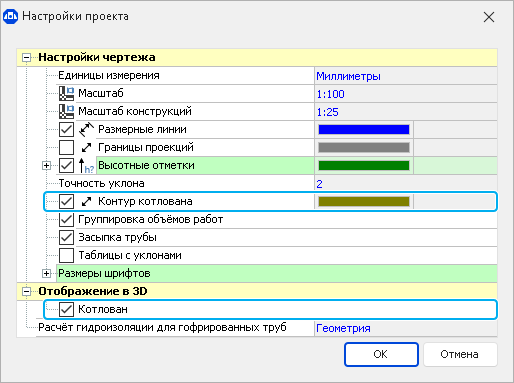This screenshot has width=514, height=383.
Task: Disable the Засыпка трубы checkbox
Action: pos(66,237)
